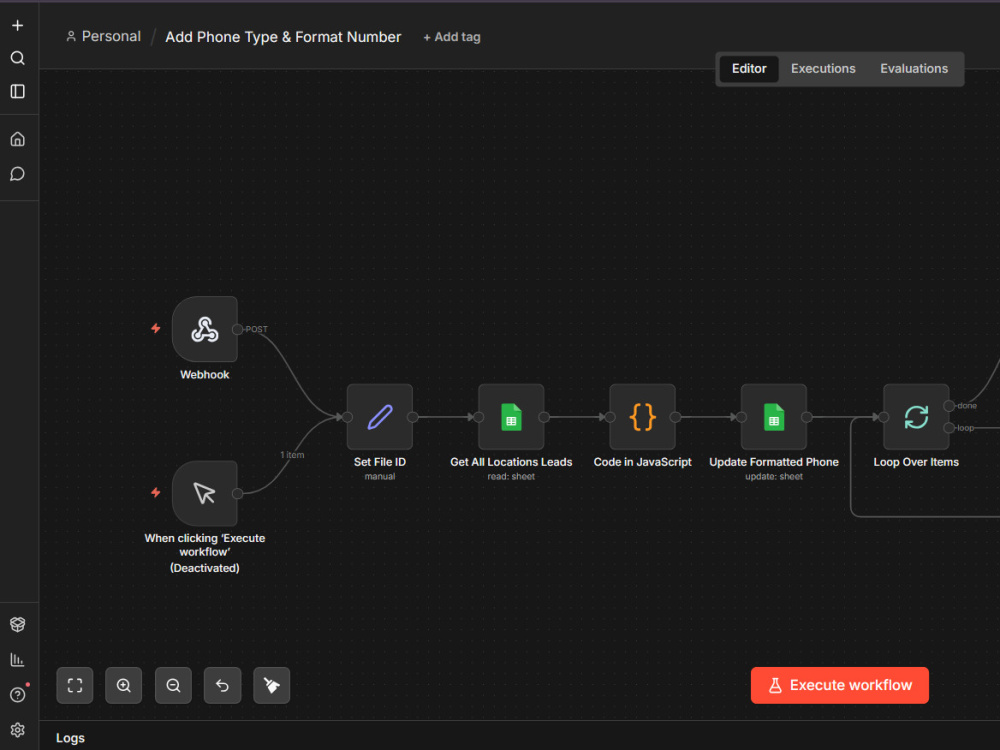Zoom in on the workflow canvas

[124, 686]
